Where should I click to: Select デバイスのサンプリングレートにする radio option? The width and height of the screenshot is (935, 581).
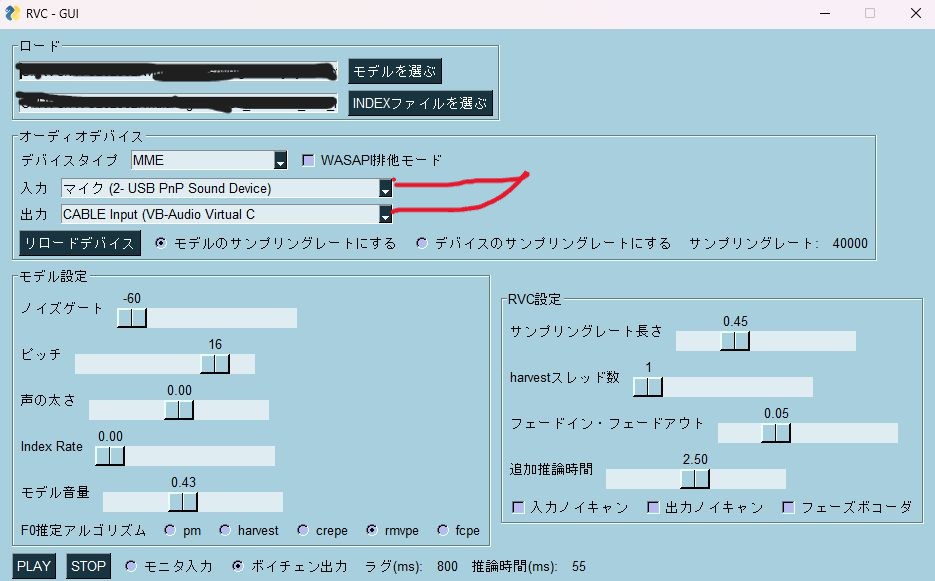click(x=422, y=243)
